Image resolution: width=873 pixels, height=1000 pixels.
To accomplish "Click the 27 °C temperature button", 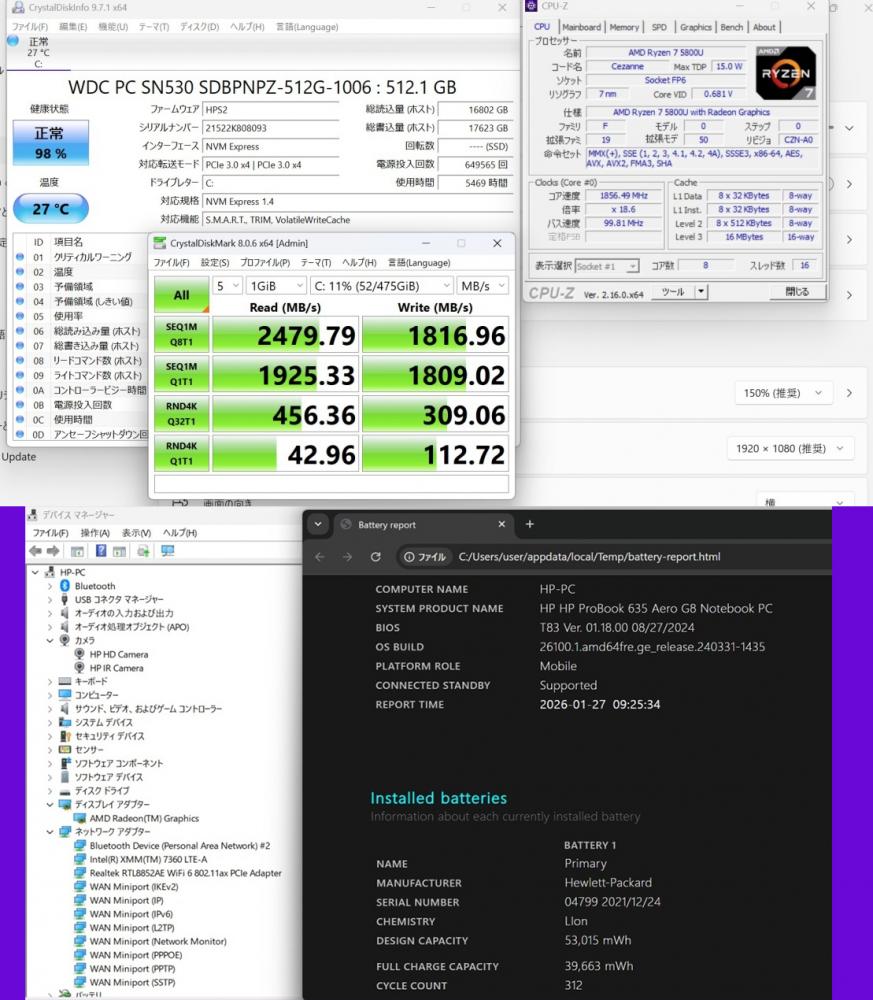I will coord(50,209).
